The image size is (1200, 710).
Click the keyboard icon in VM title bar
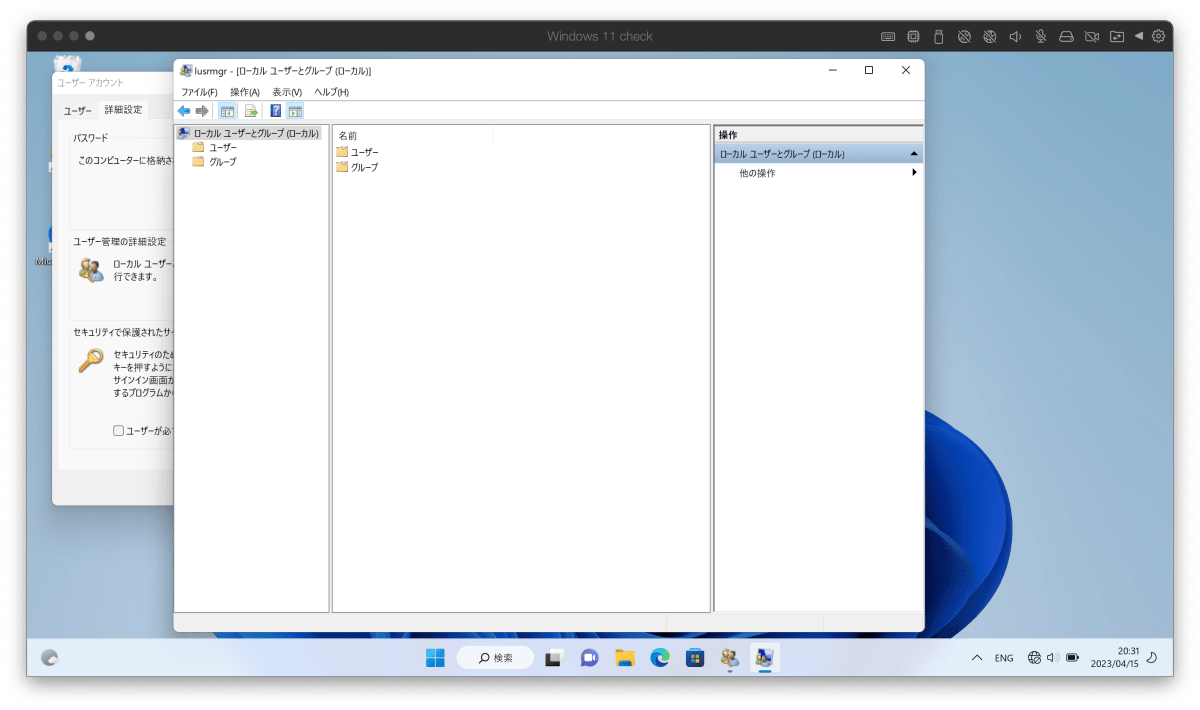tap(888, 36)
